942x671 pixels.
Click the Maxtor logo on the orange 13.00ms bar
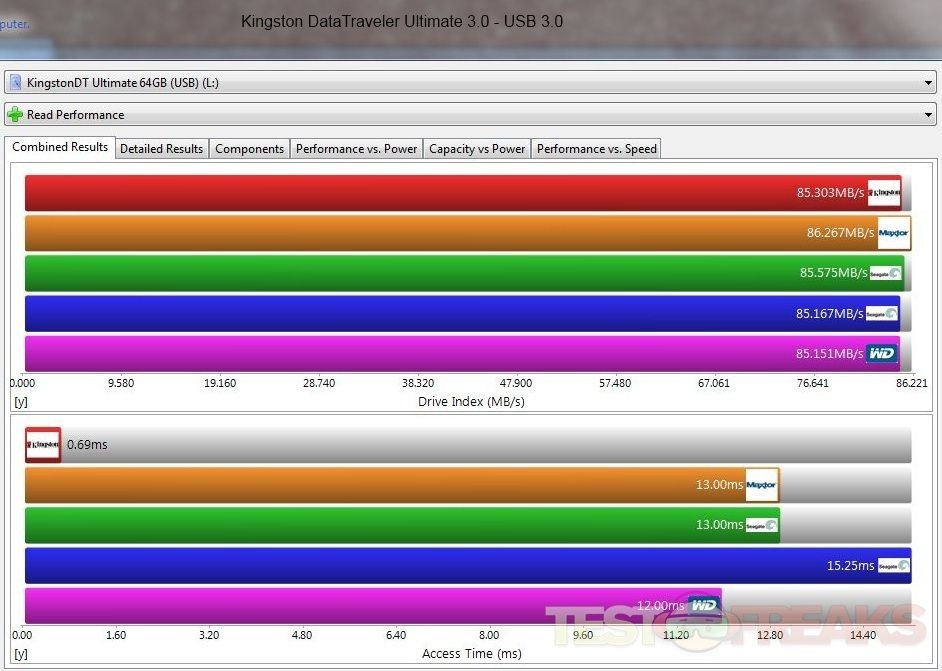point(761,485)
